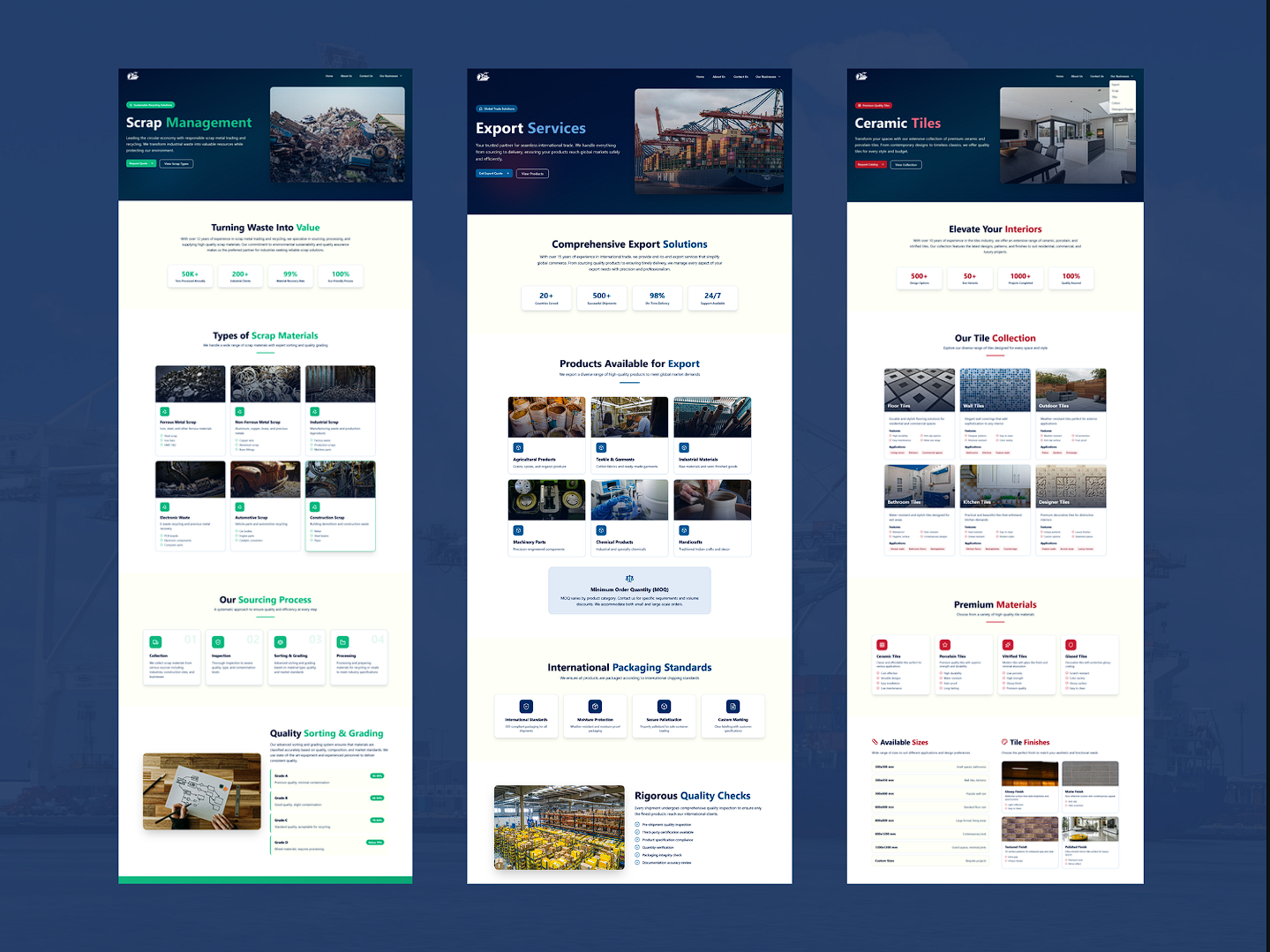Collapse the open Our Businesses dropdown on Ceramic Tiles page
Viewport: 1270px width, 952px height.
[1119, 76]
